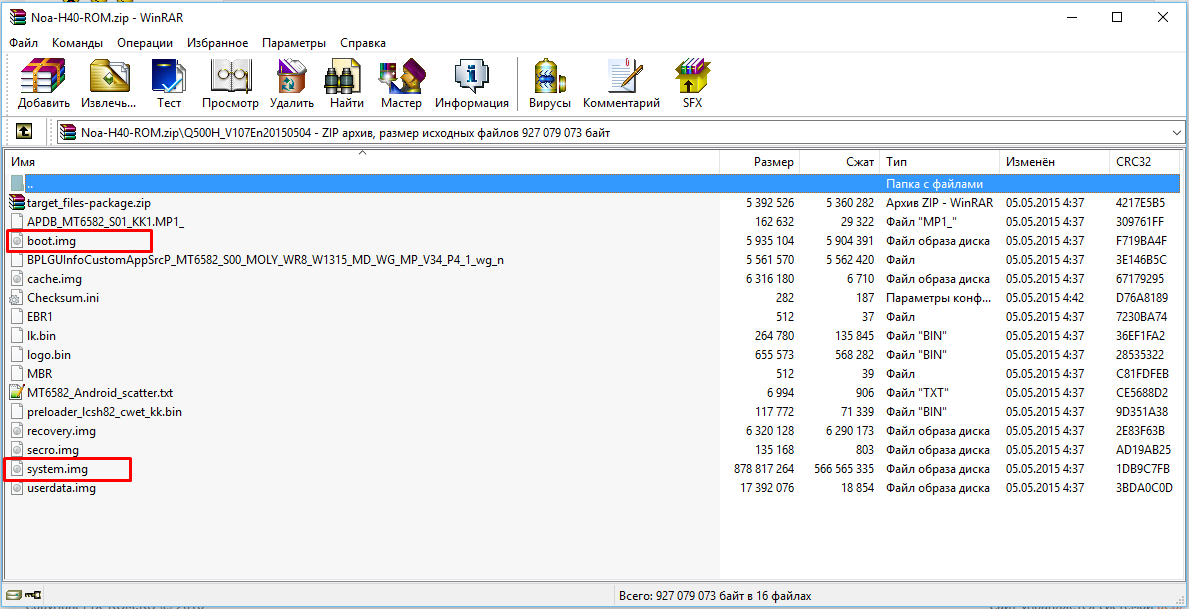Open the Избранное menu
Screen dimensions: 1189x609
(218, 42)
